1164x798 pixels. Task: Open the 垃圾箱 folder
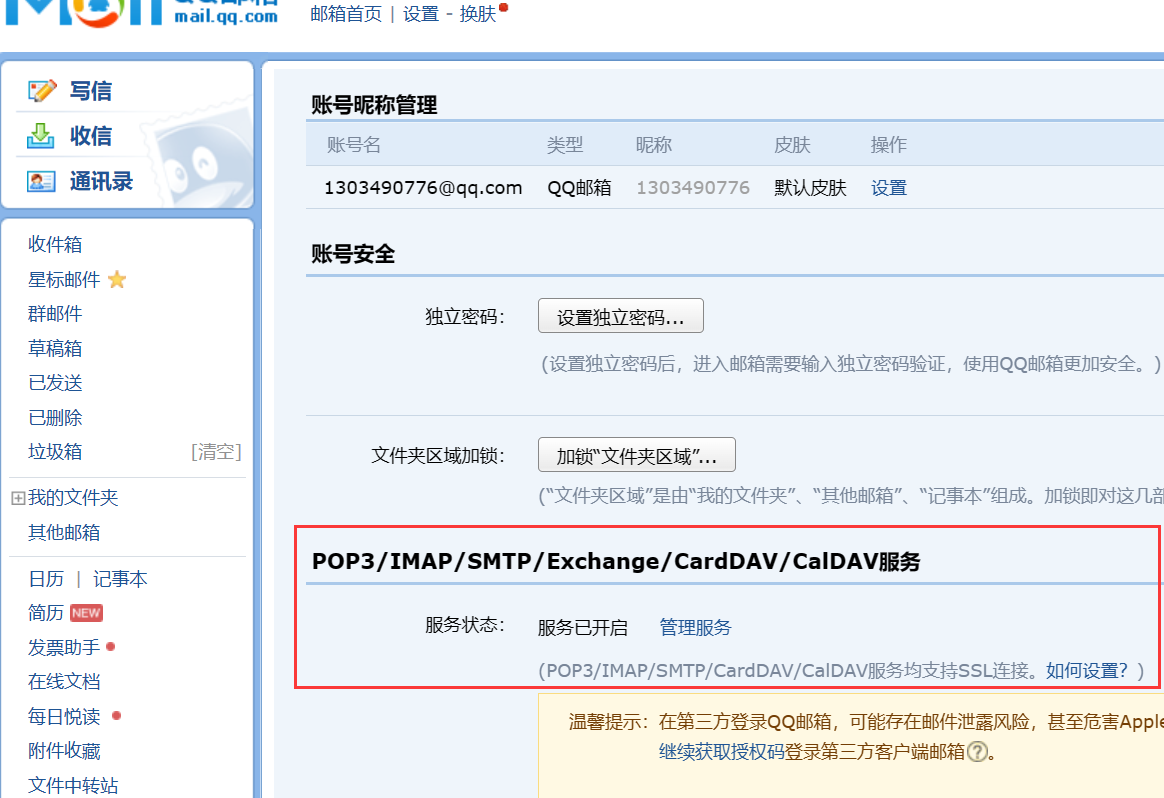(x=55, y=451)
